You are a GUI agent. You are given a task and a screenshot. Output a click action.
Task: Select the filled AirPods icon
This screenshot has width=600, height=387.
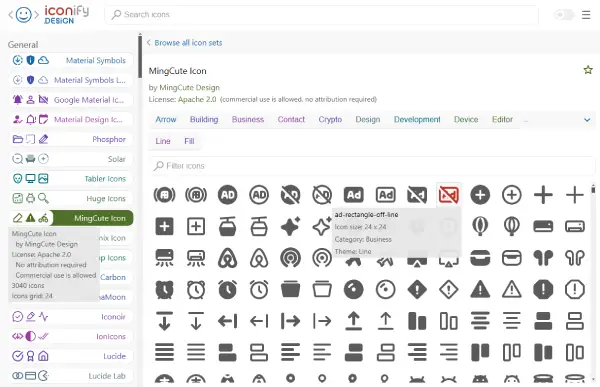point(543,258)
